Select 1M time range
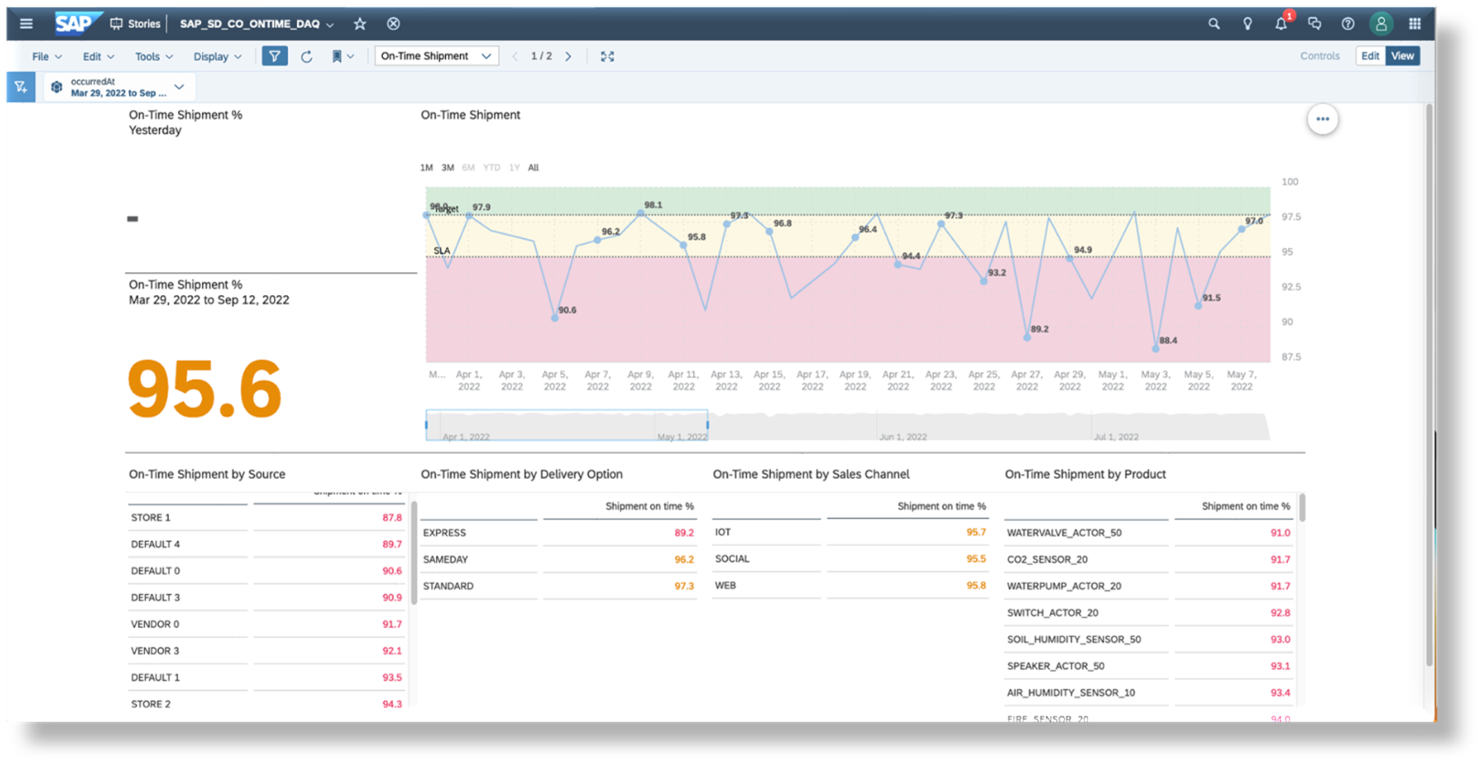Screen dimensions: 1484x770 (x=426, y=168)
